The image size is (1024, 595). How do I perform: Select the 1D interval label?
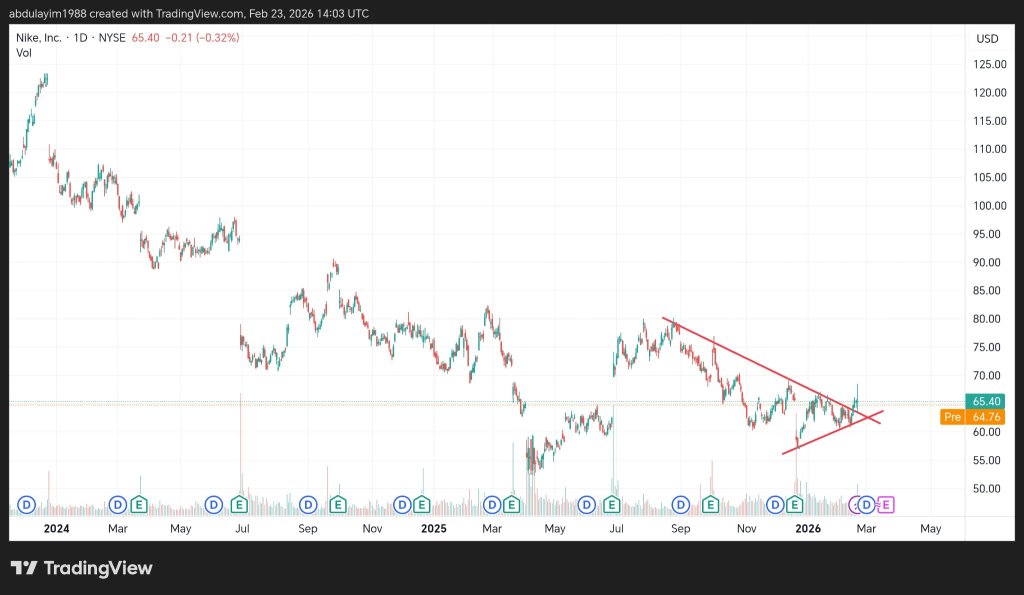(x=80, y=38)
